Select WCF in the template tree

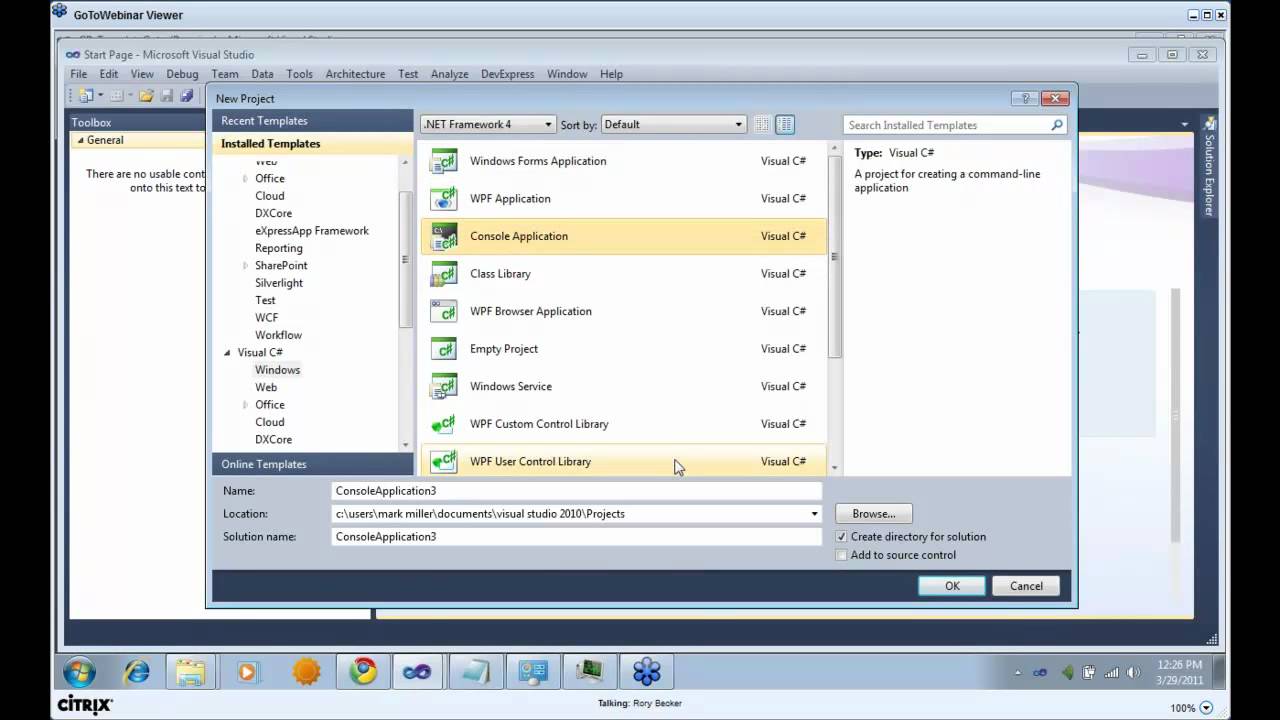click(x=267, y=318)
